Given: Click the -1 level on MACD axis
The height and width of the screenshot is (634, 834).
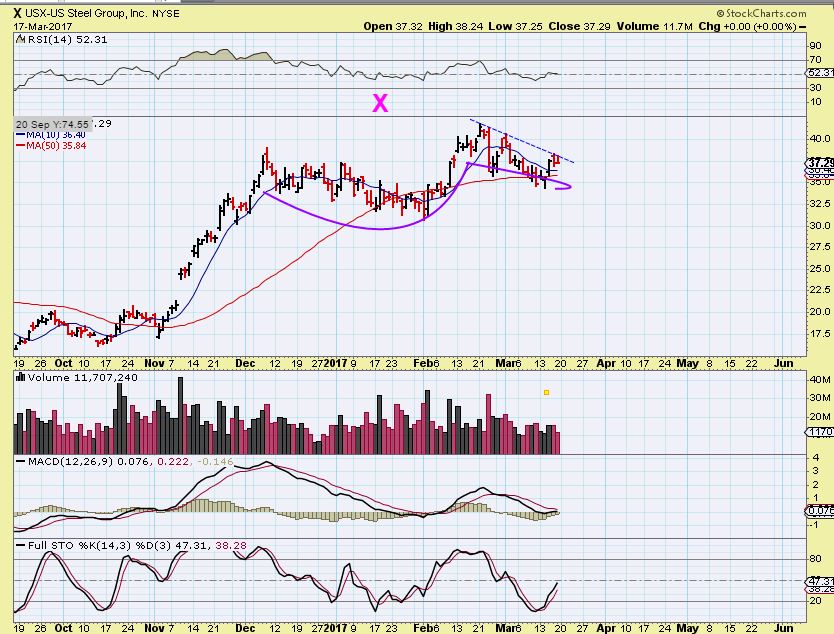Looking at the screenshot, I should (814, 525).
